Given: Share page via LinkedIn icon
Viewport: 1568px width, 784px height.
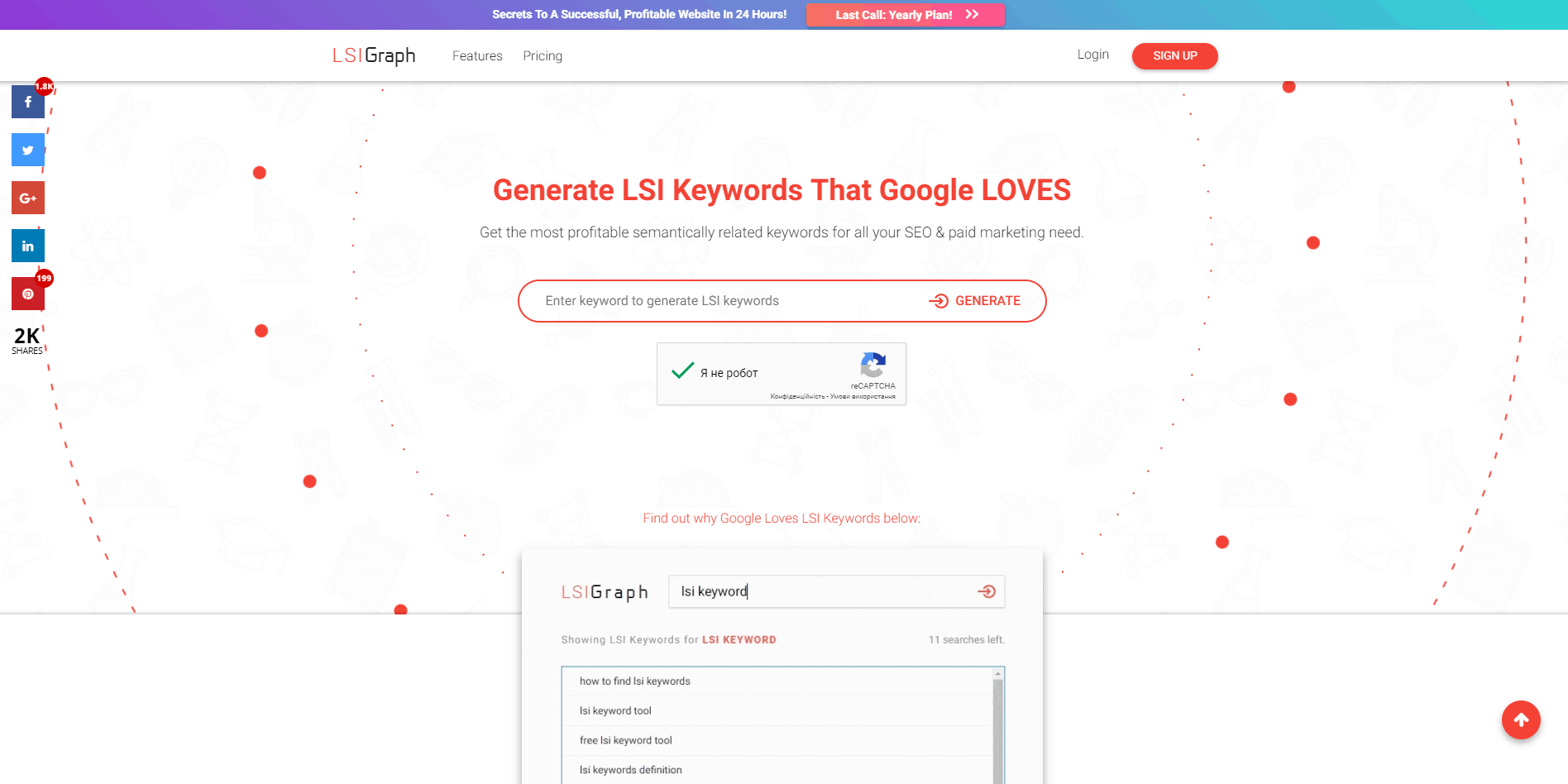Looking at the screenshot, I should coord(28,246).
